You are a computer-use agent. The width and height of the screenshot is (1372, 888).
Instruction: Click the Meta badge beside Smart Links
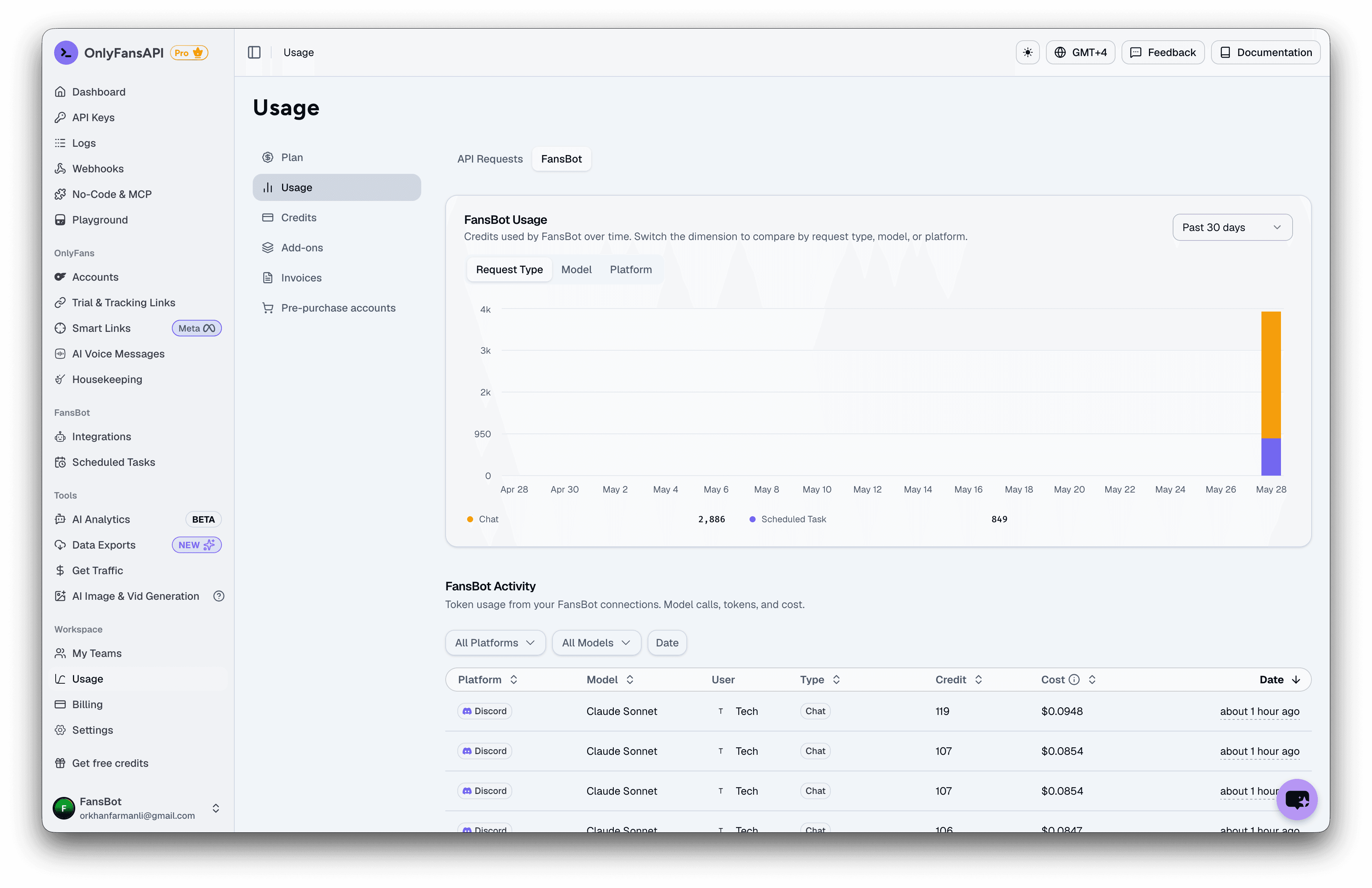pyautogui.click(x=196, y=328)
